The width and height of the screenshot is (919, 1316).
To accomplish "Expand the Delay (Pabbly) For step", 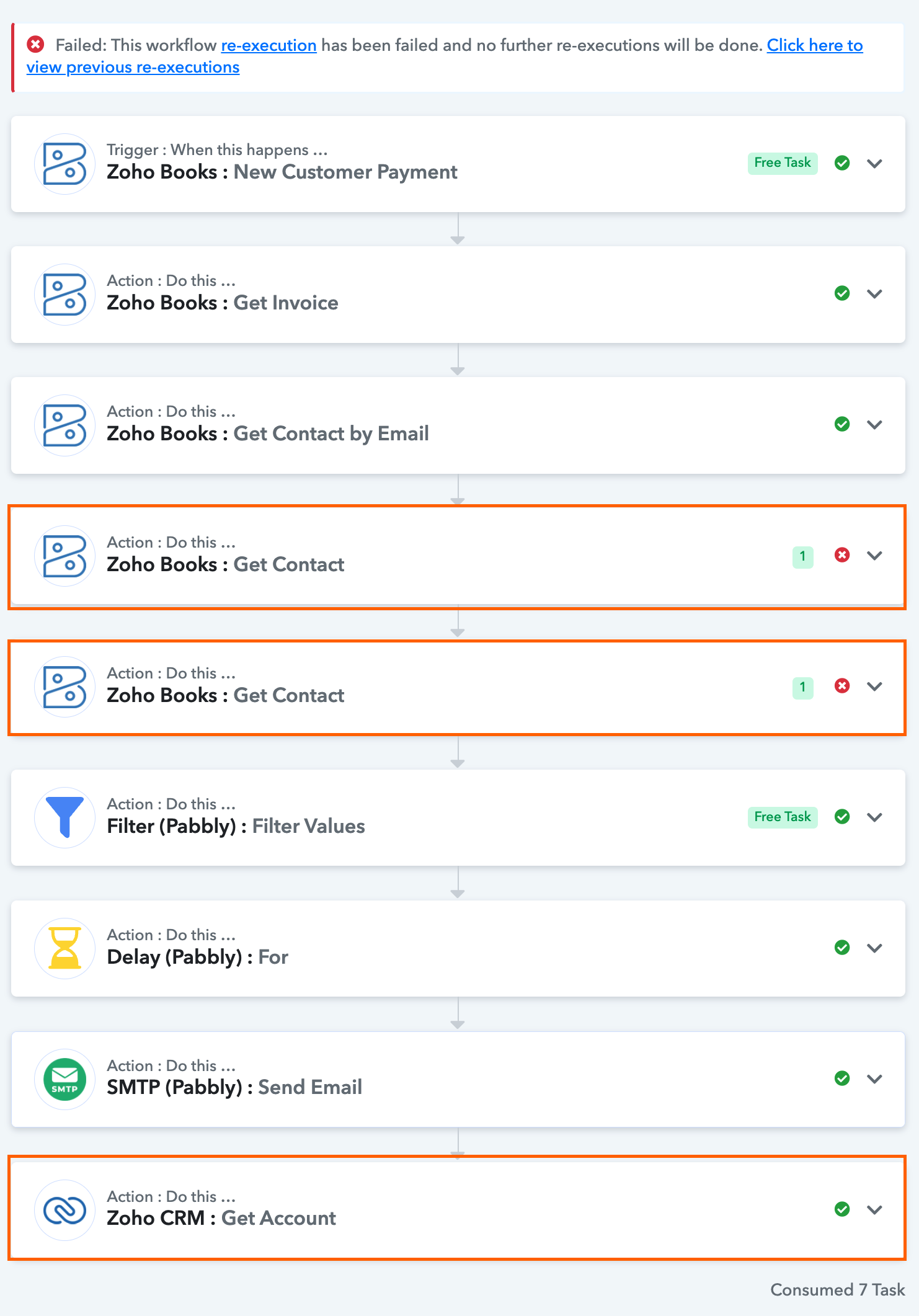I will 874,948.
